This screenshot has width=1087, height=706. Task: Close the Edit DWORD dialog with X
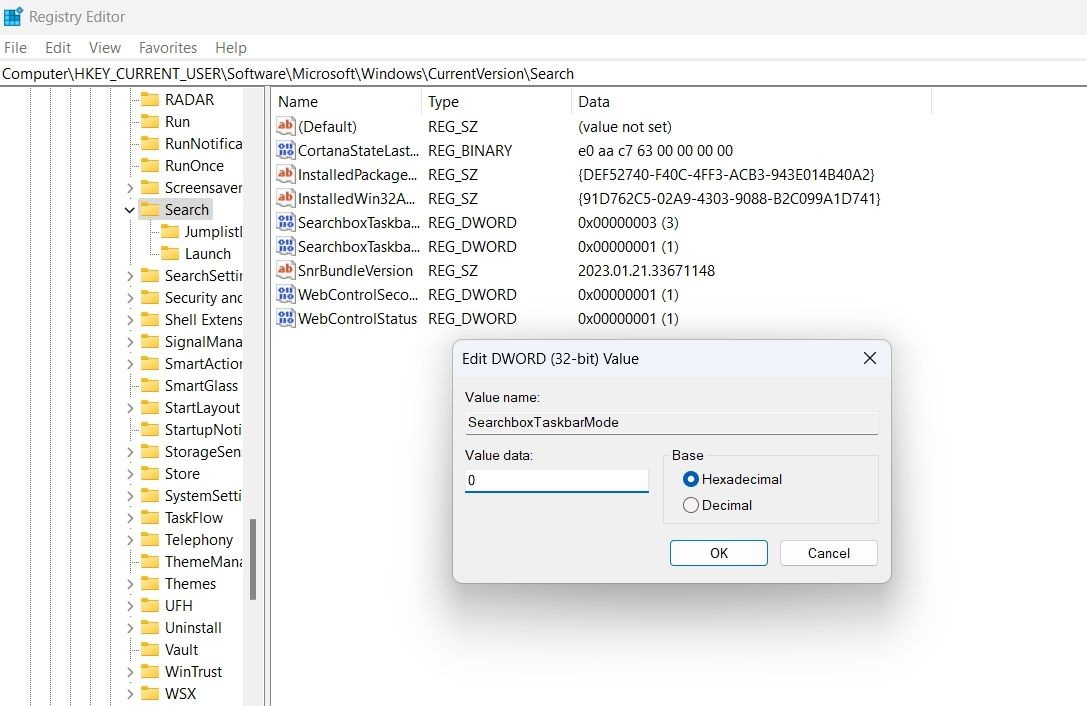[869, 358]
